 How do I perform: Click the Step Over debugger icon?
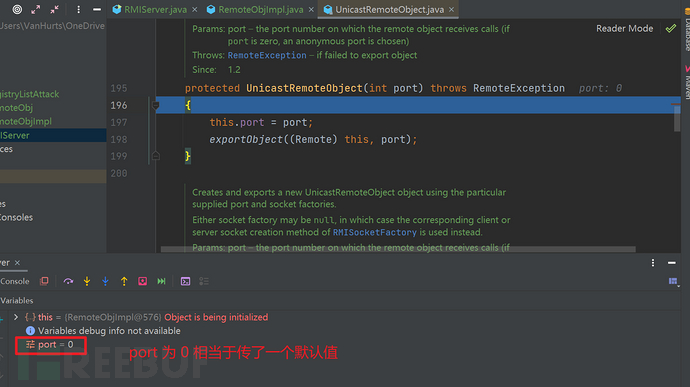pos(68,281)
